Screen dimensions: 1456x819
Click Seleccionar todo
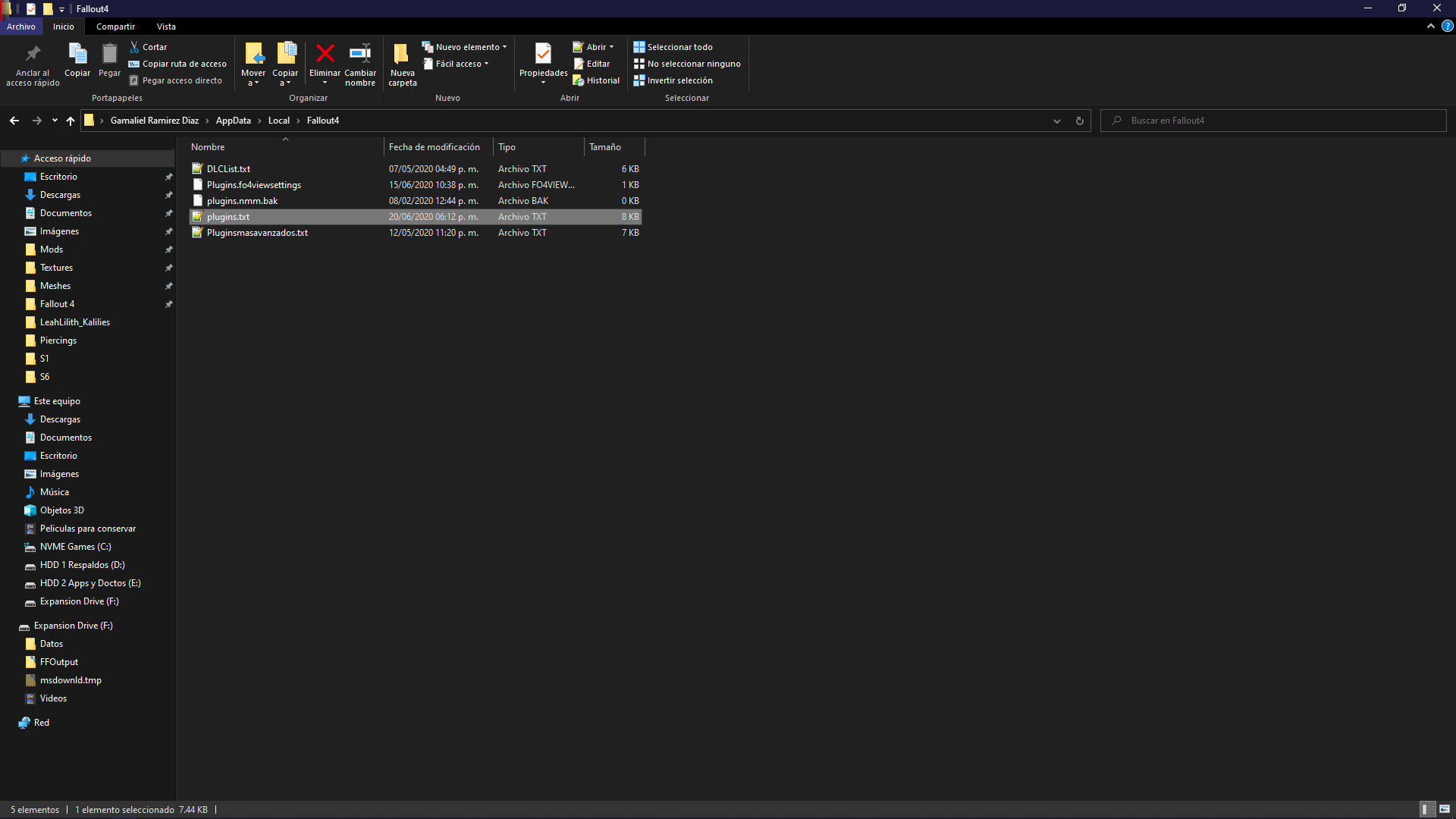click(673, 47)
